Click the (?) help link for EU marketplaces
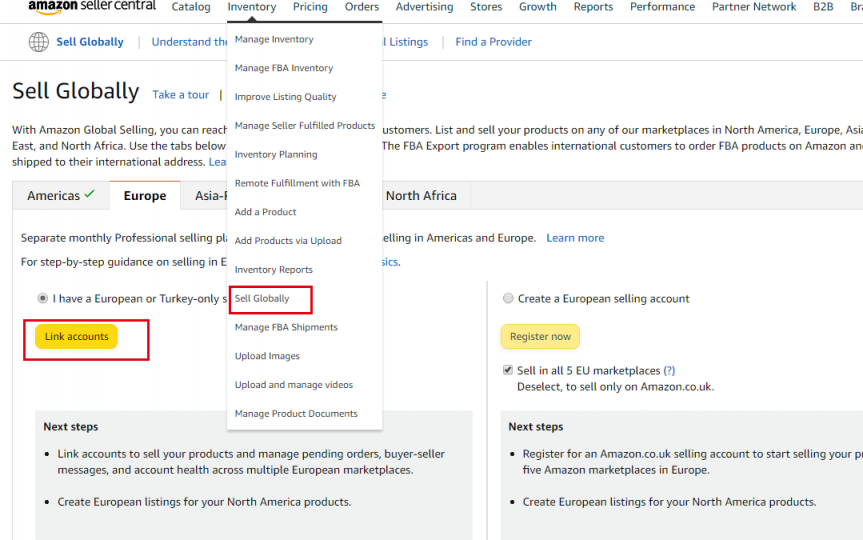863x540 pixels. click(669, 370)
